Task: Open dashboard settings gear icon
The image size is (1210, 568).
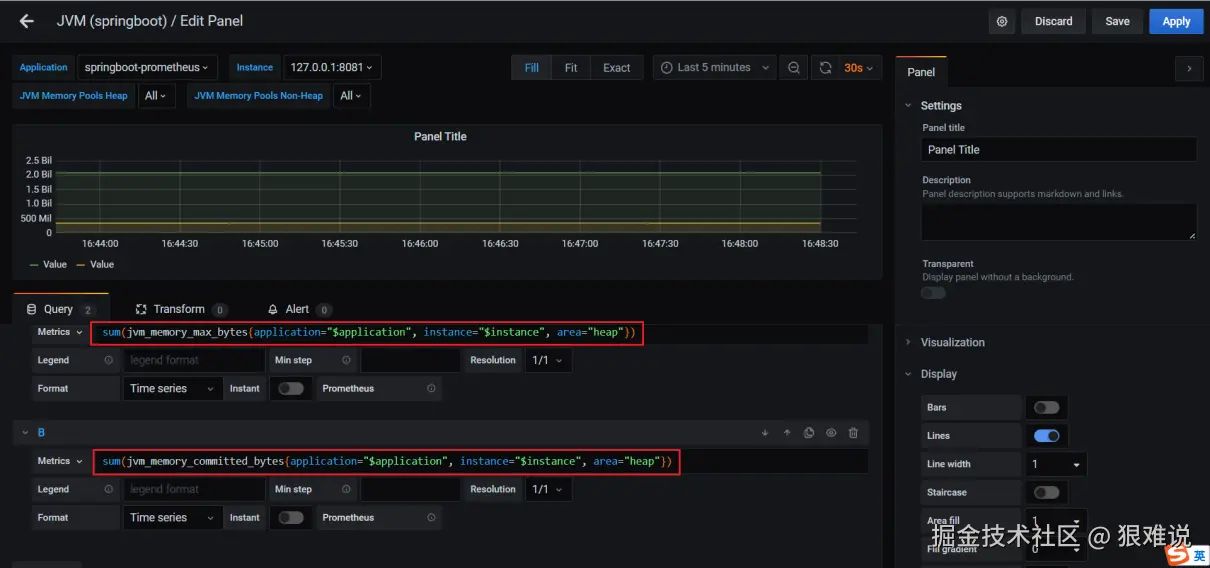Action: pyautogui.click(x=1002, y=21)
